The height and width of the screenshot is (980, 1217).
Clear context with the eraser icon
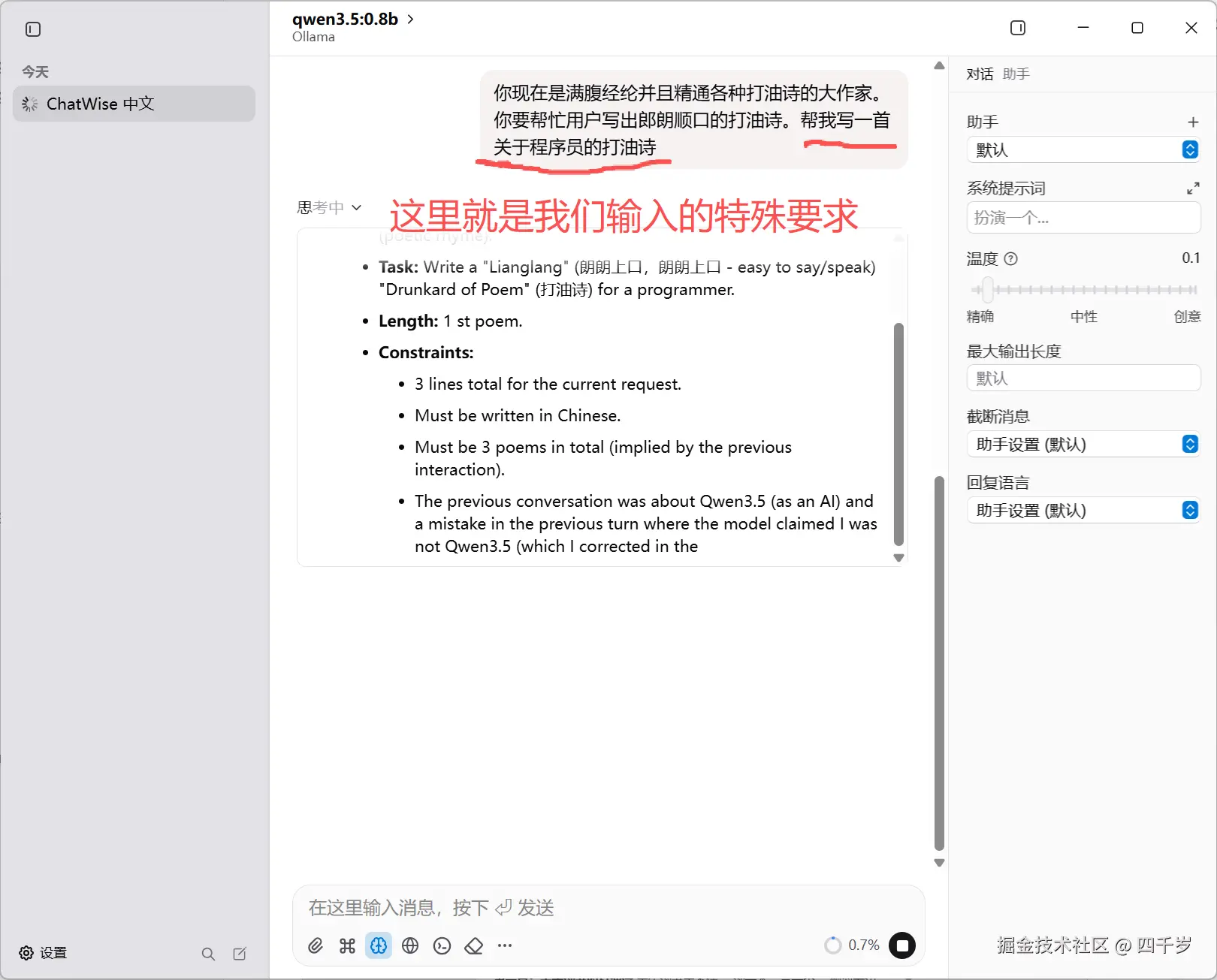474,945
